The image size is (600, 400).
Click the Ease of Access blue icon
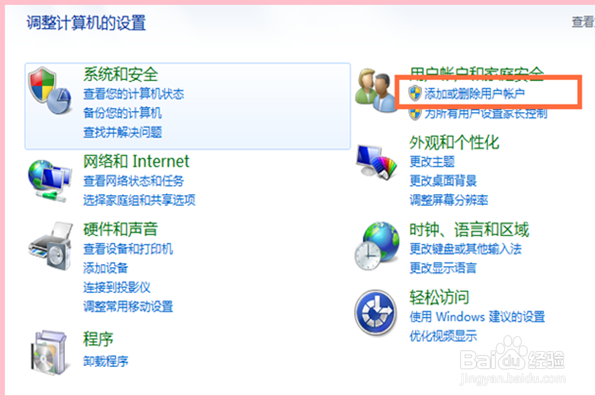pos(375,312)
